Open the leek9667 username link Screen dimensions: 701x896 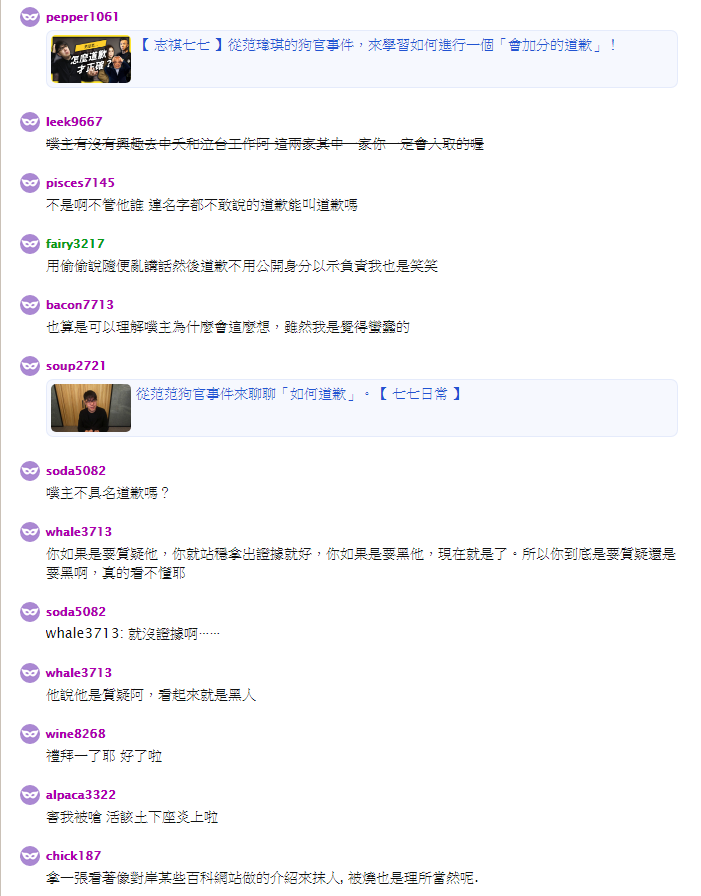(74, 122)
